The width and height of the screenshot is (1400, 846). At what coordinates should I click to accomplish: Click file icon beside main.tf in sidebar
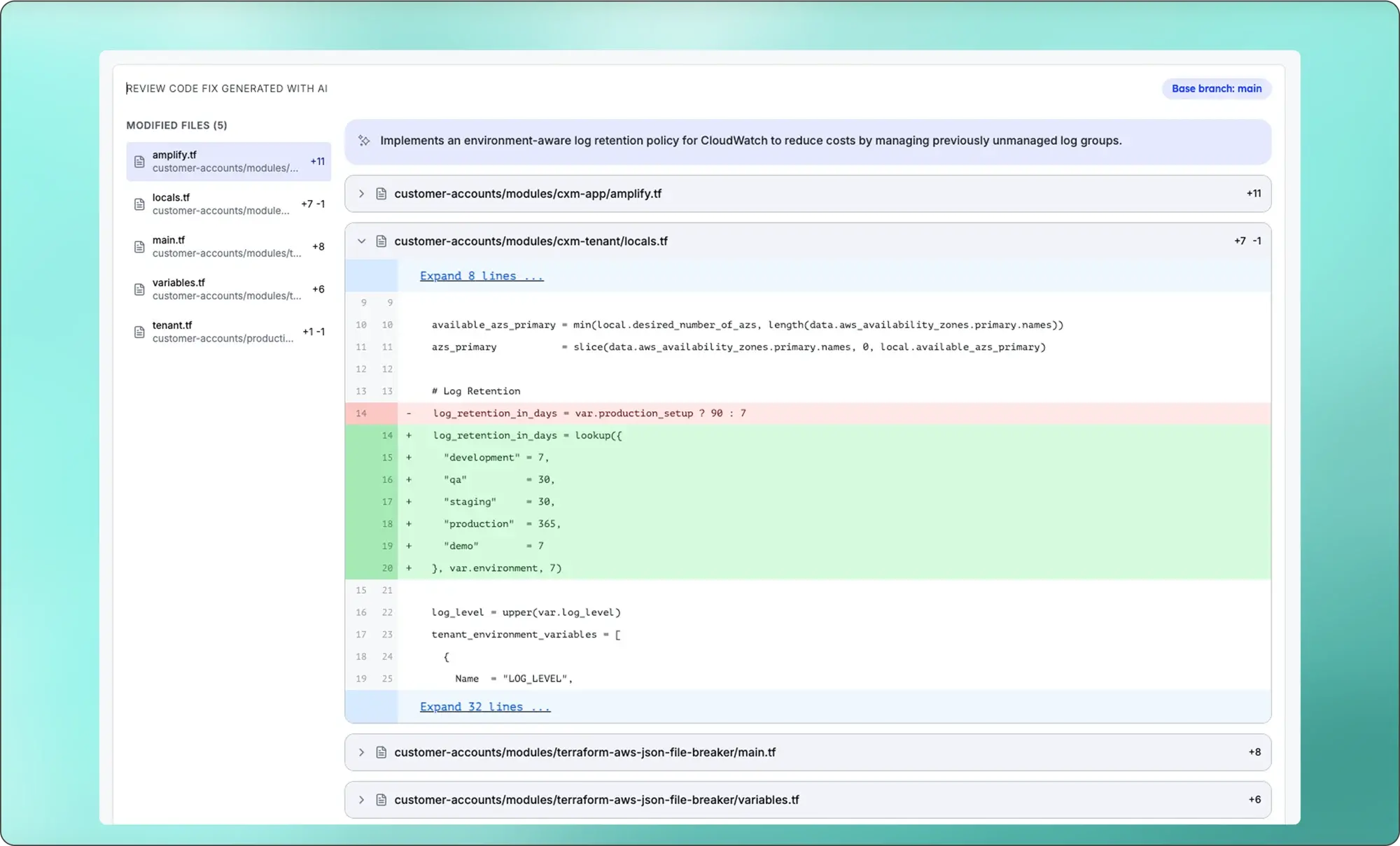point(139,247)
